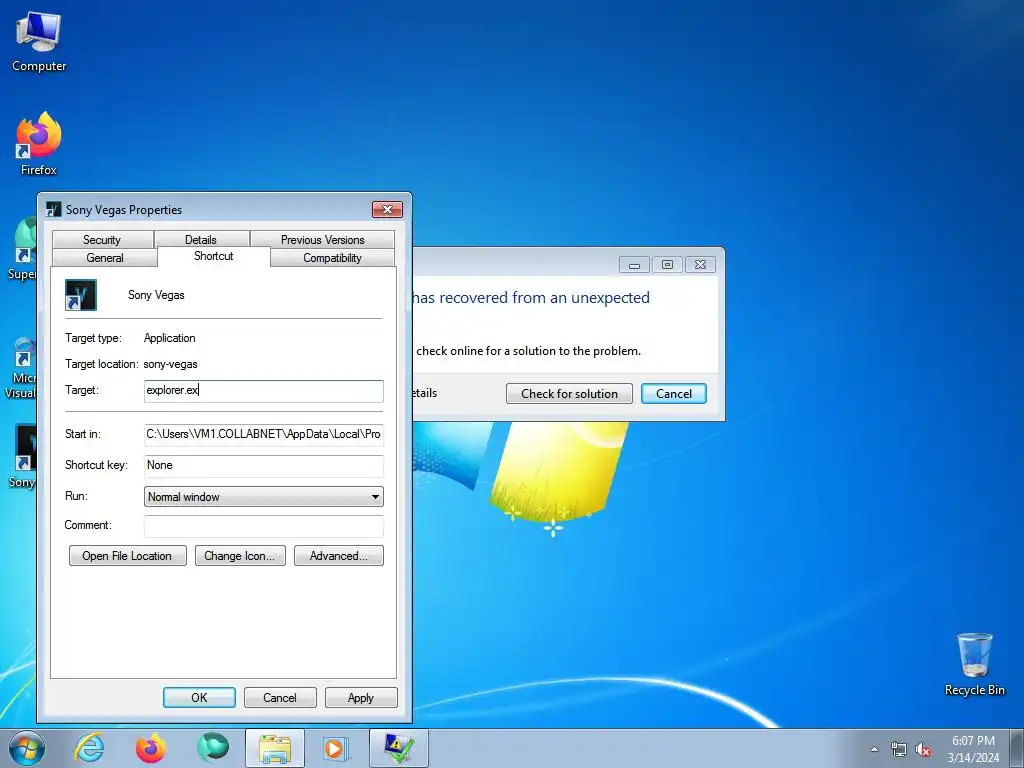
Task: Show hidden system tray icons
Action: pos(874,749)
